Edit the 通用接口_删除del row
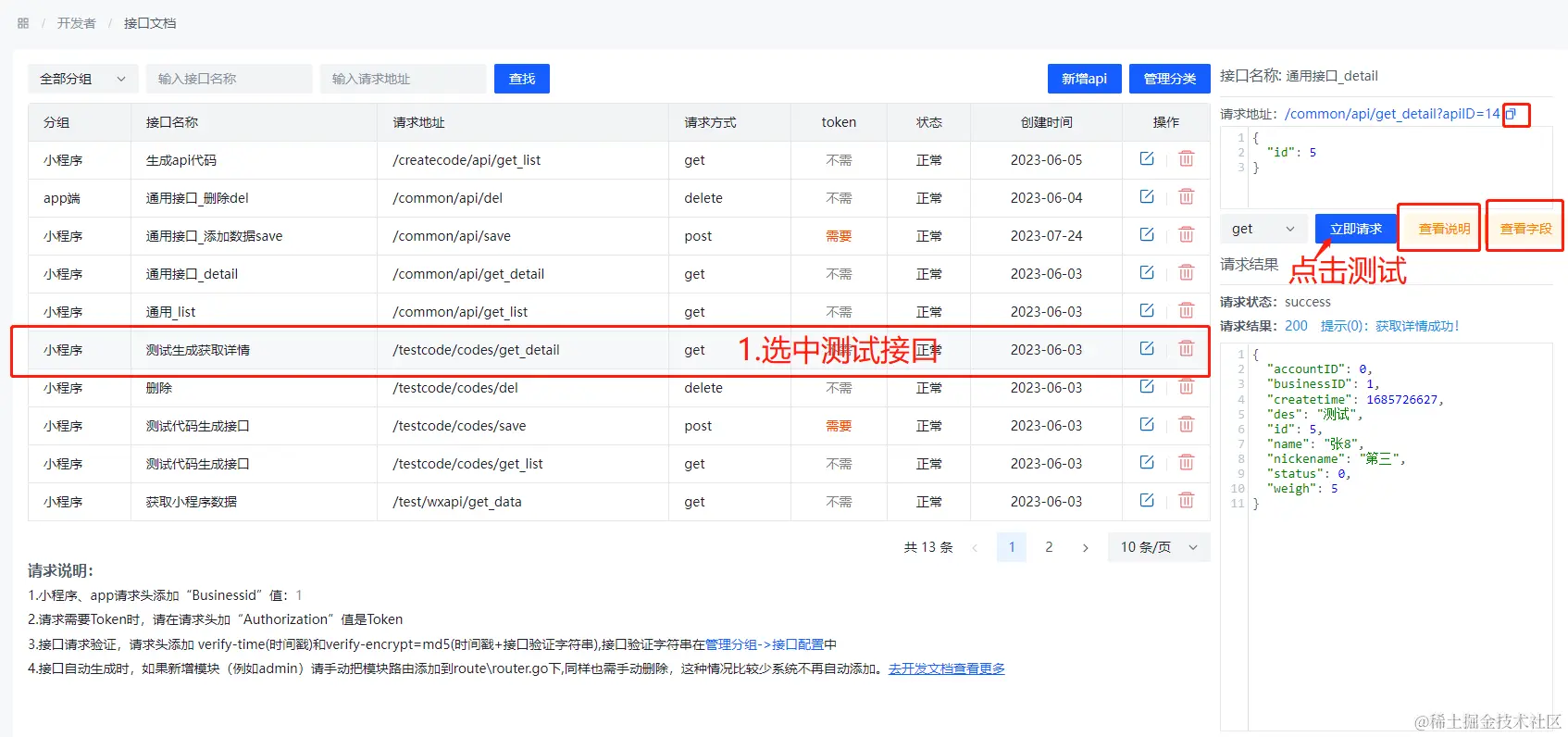Screen dimensions: 1568x737 click(x=1147, y=196)
